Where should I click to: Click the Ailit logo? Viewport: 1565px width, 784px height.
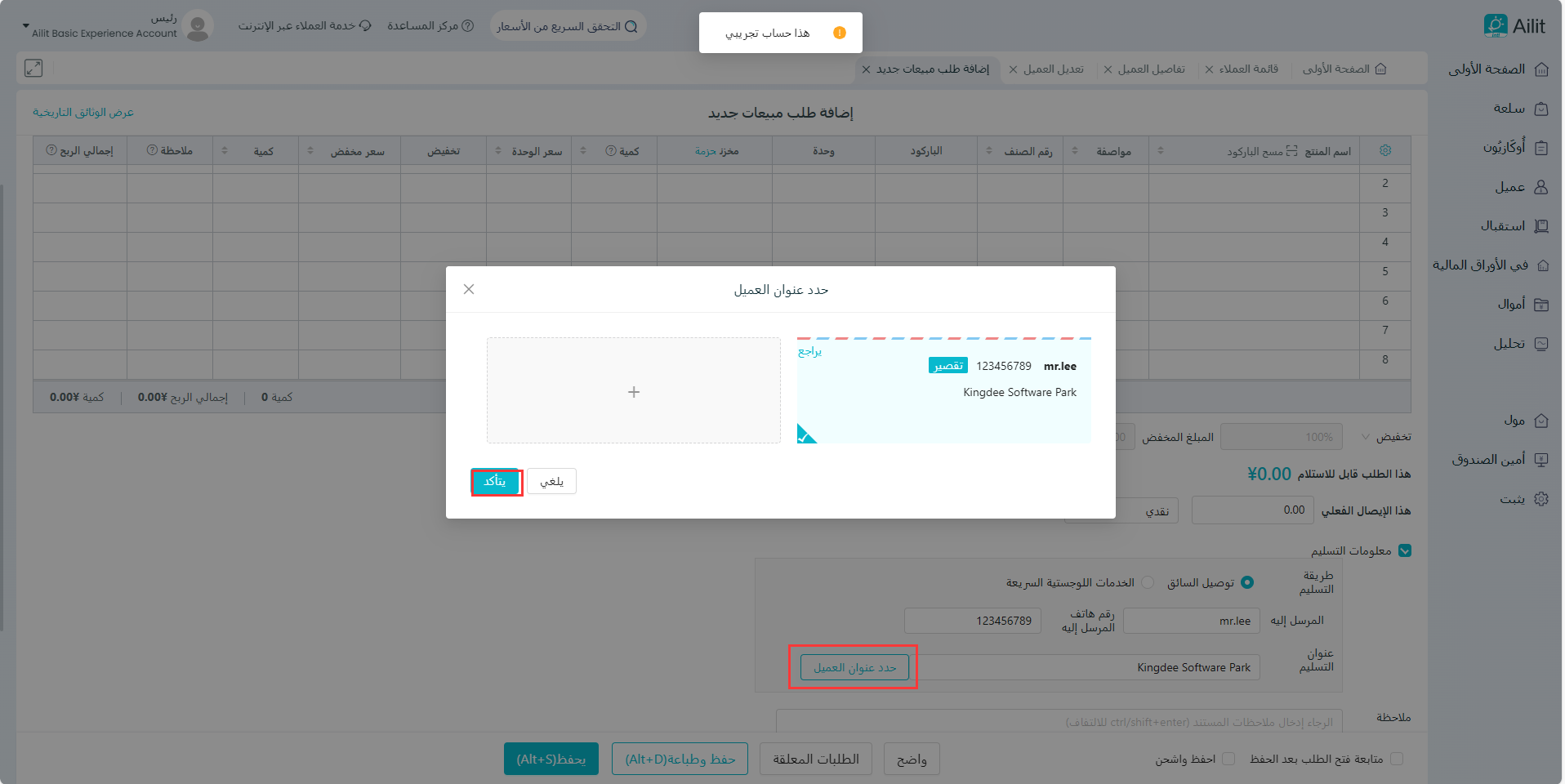(x=1514, y=26)
